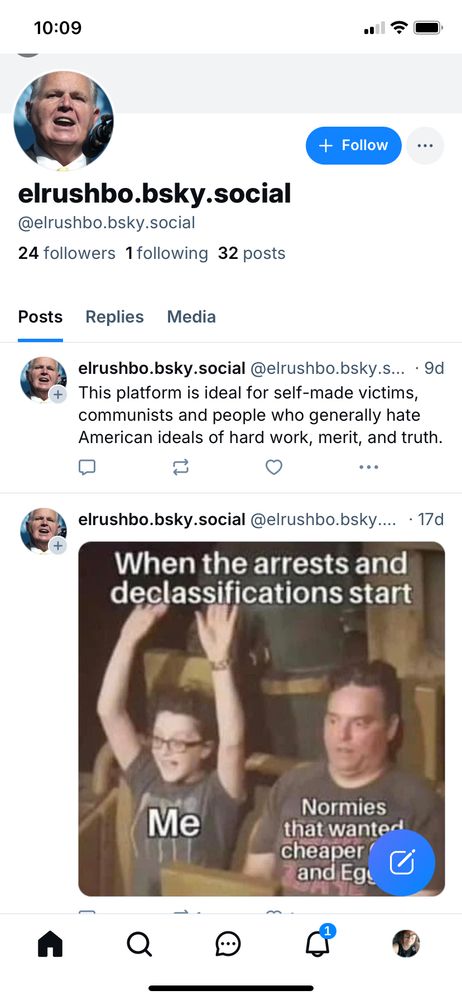The image size is (462, 1000).
Task: Repost the 9d self-made victims post
Action: [181, 467]
